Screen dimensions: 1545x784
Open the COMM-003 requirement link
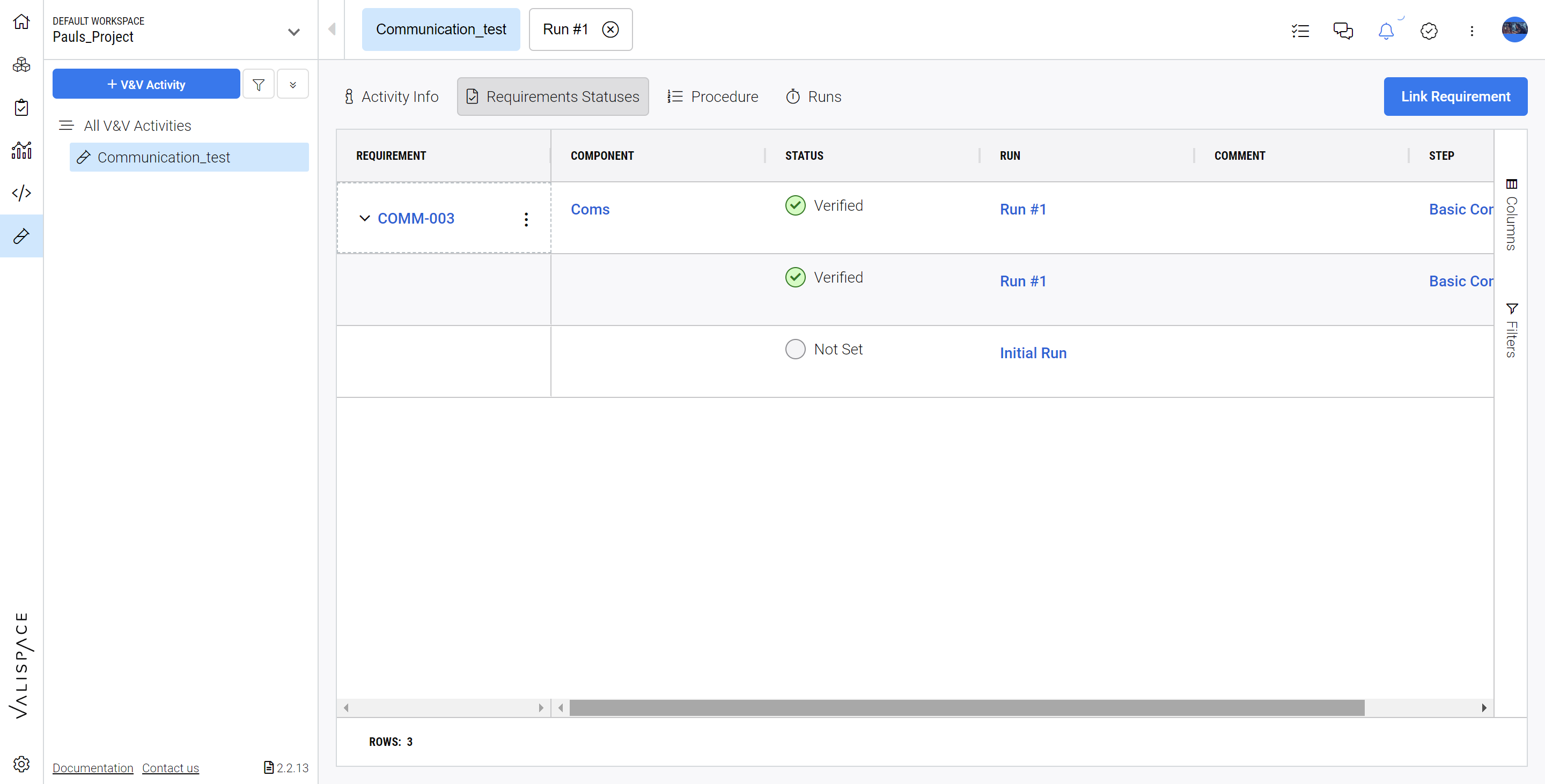pyautogui.click(x=416, y=219)
